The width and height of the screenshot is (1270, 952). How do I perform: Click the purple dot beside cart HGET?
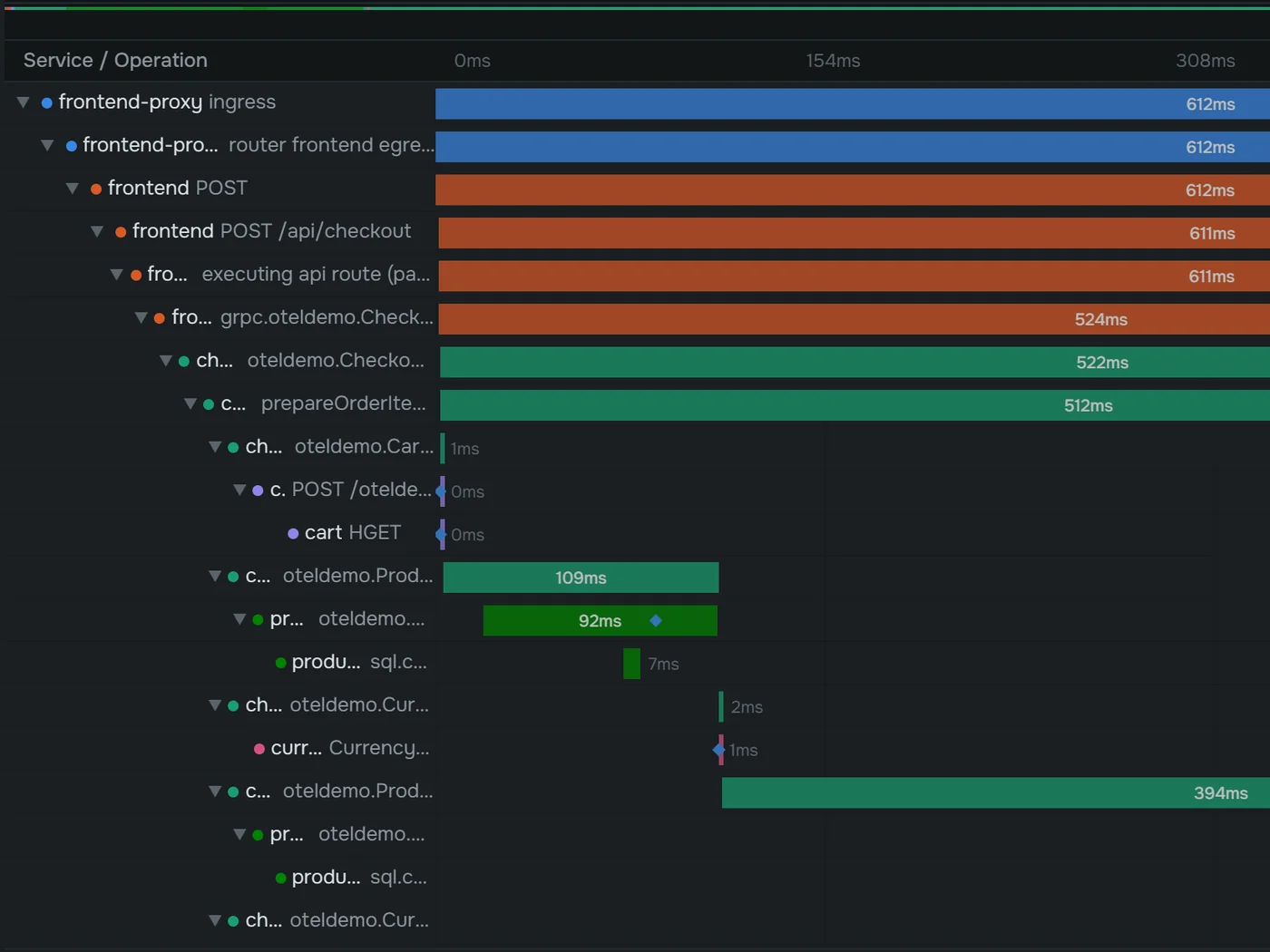click(x=293, y=533)
